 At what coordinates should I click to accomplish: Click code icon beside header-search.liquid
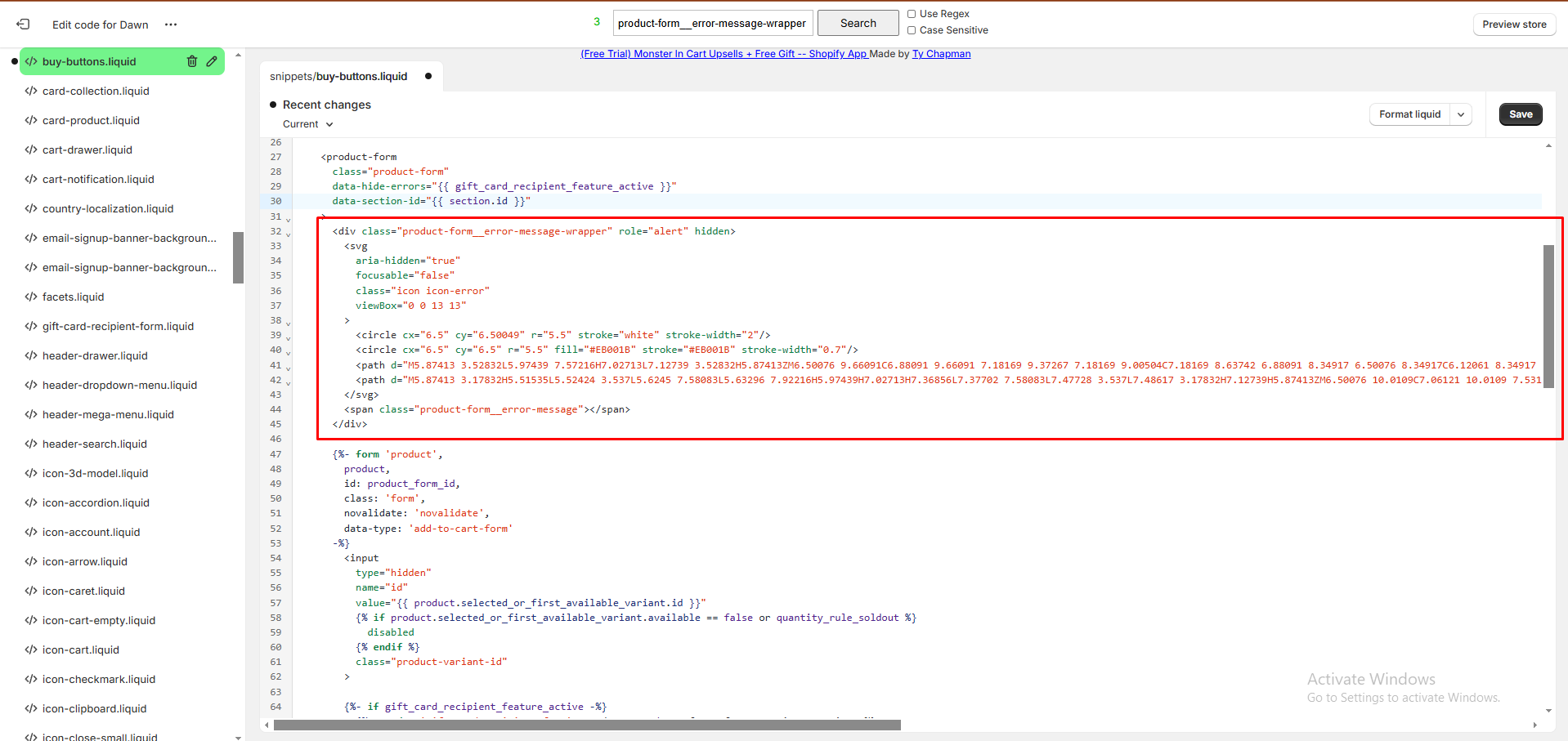(x=31, y=444)
